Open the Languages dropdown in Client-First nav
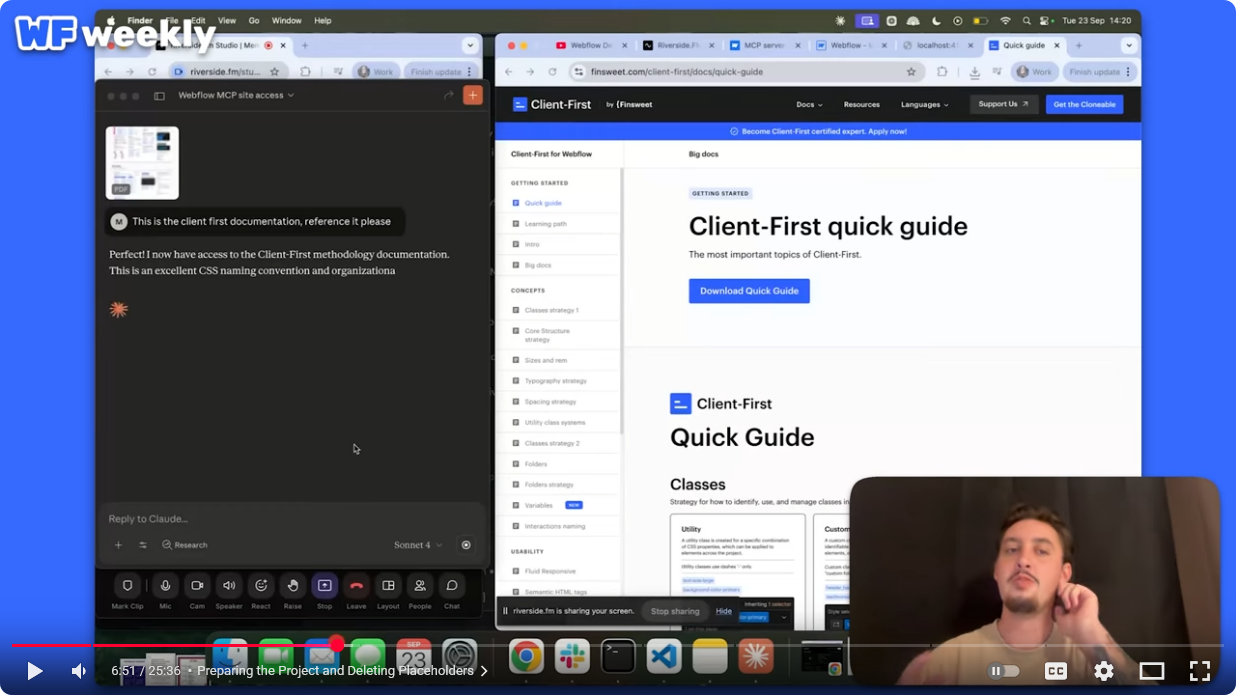This screenshot has height=695, width=1236. point(925,104)
